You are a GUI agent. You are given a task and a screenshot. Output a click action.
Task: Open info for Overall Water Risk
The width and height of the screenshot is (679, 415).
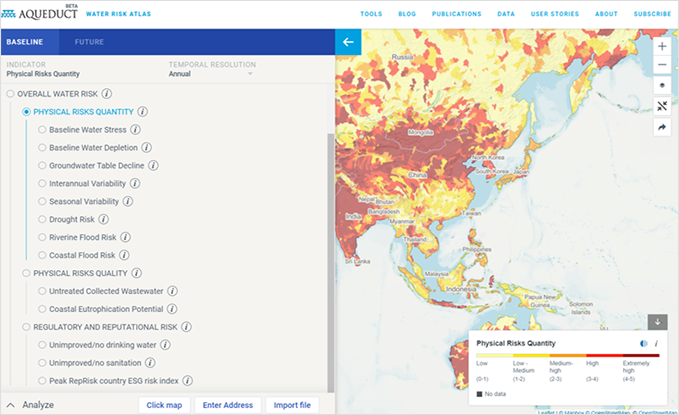(106, 93)
